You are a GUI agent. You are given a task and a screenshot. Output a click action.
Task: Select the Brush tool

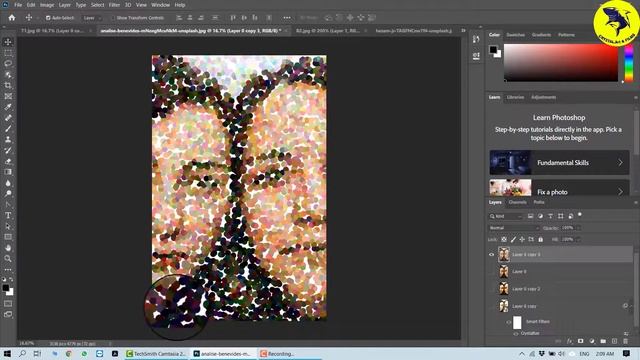[8, 129]
